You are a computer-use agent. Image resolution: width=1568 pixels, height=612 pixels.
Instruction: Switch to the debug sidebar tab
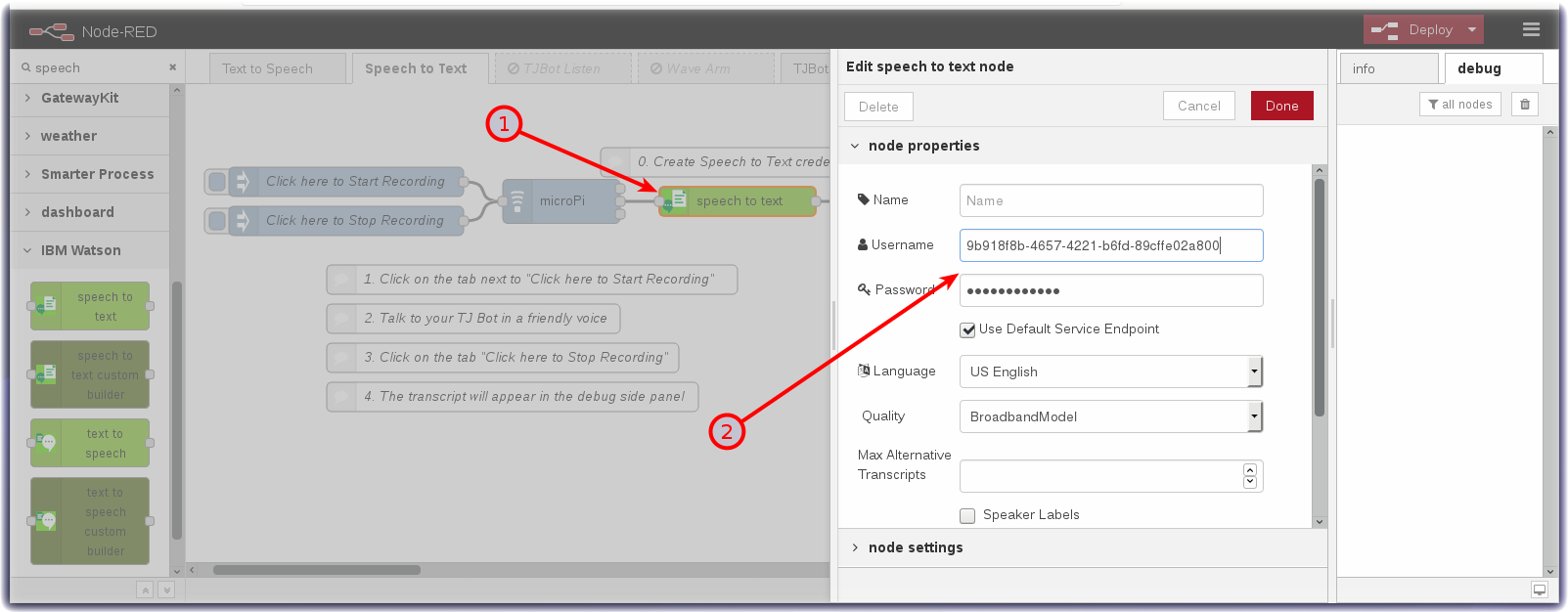point(1494,68)
